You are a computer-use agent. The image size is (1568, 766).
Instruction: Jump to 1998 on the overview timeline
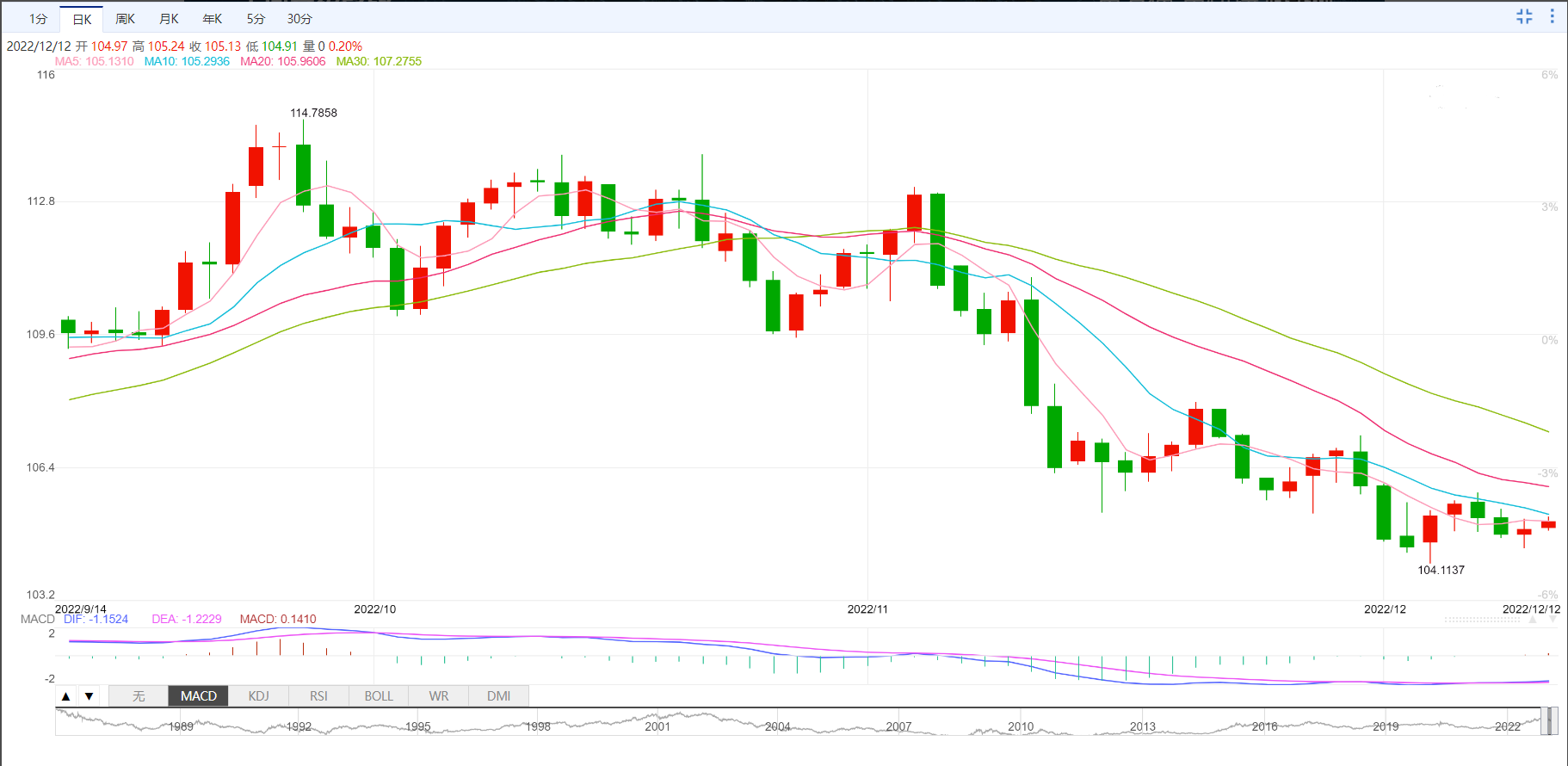click(x=538, y=727)
